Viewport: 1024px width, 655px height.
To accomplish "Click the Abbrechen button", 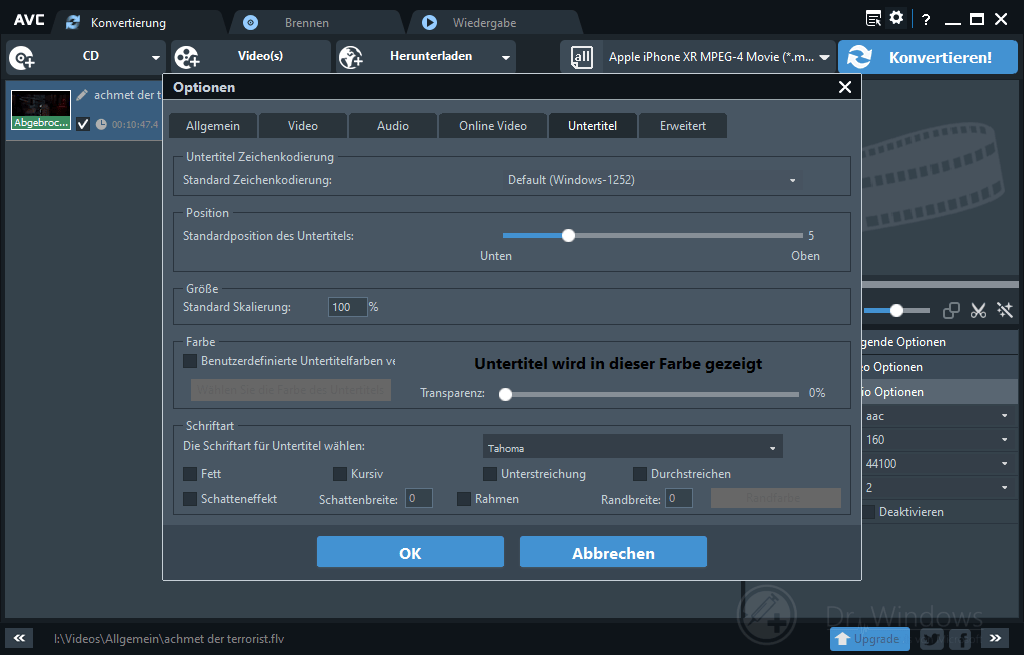I will 613,552.
